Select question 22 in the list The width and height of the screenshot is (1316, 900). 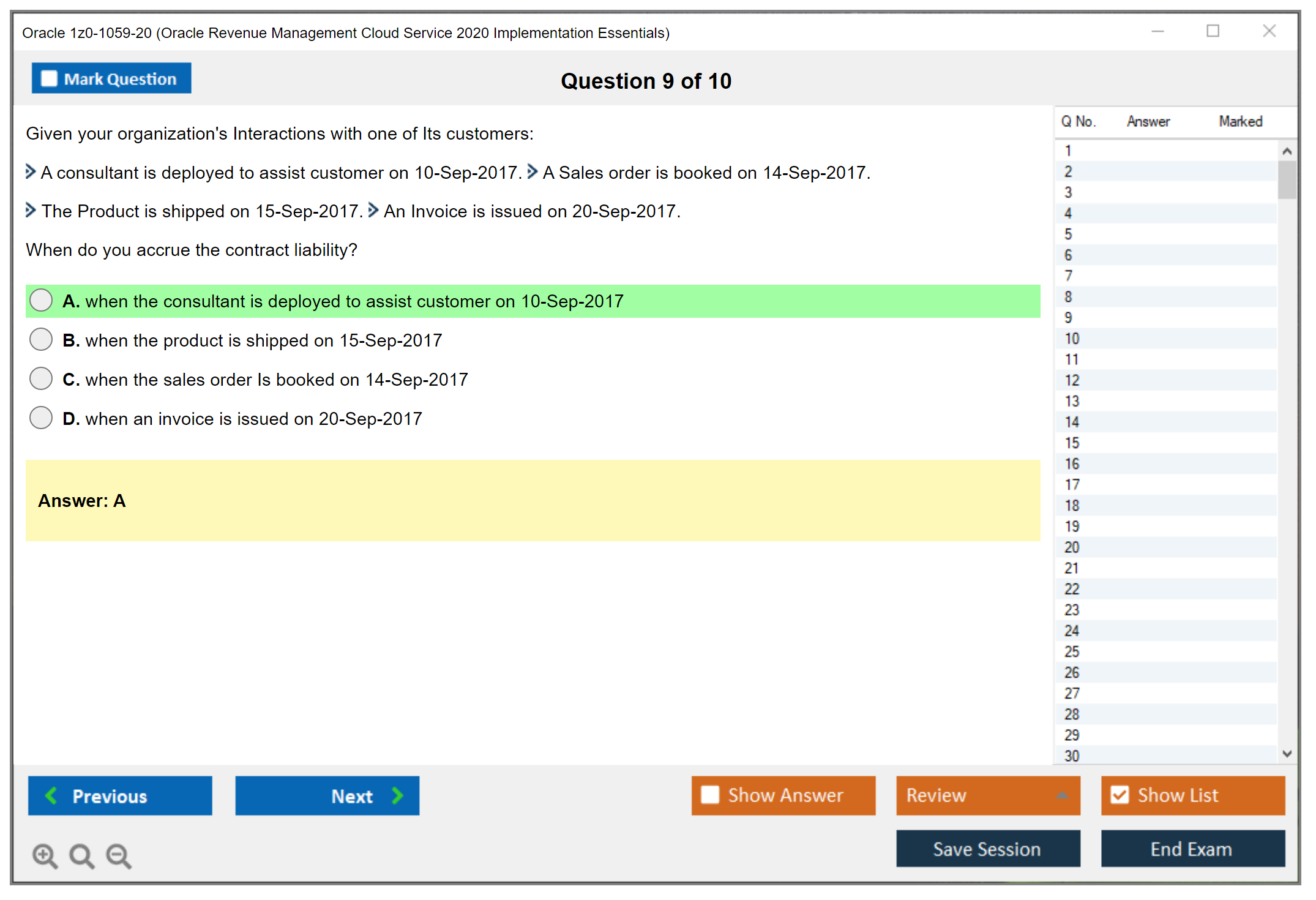(x=1072, y=589)
